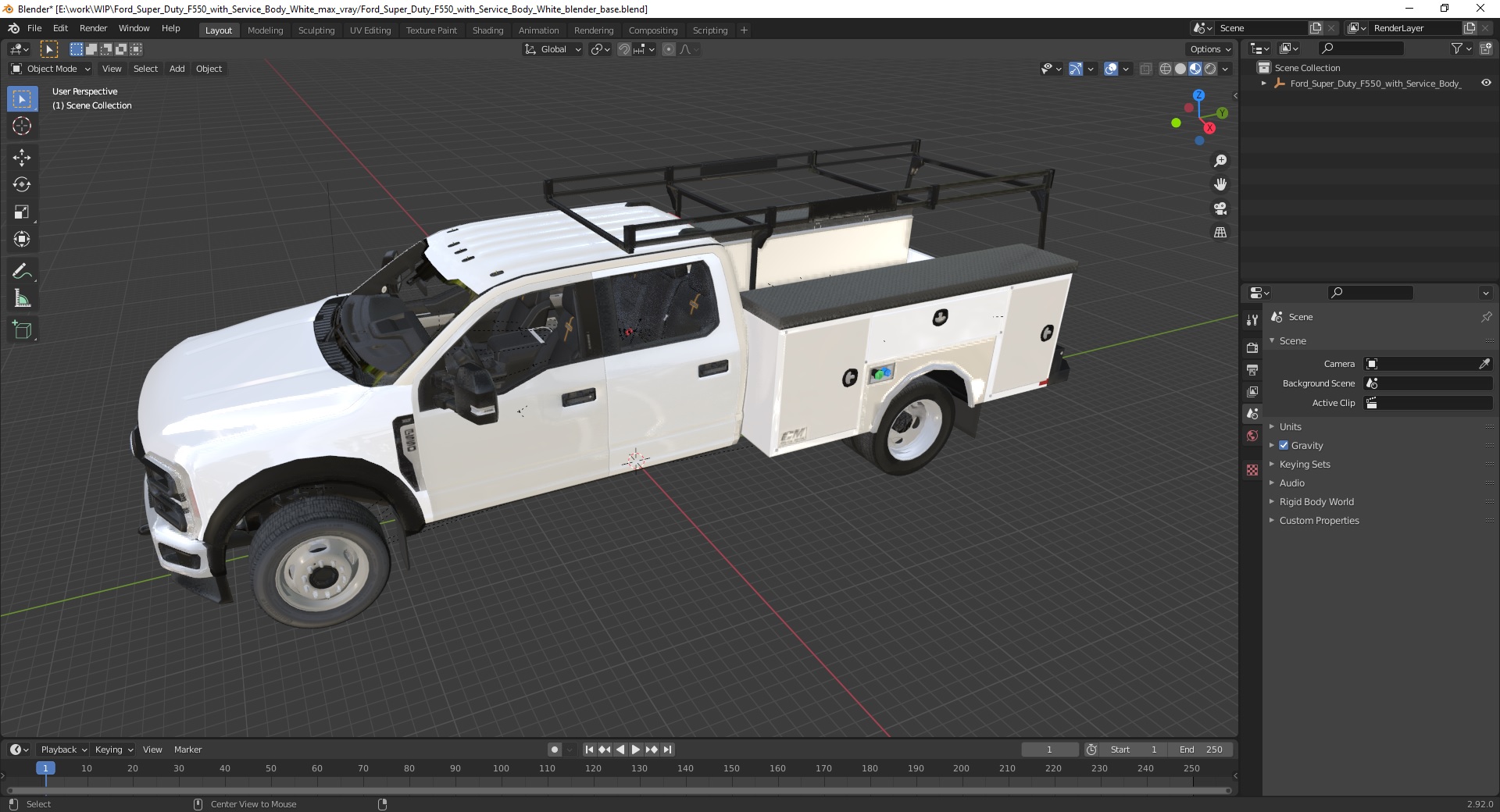Expand the Custom Properties panel

[x=1319, y=521]
